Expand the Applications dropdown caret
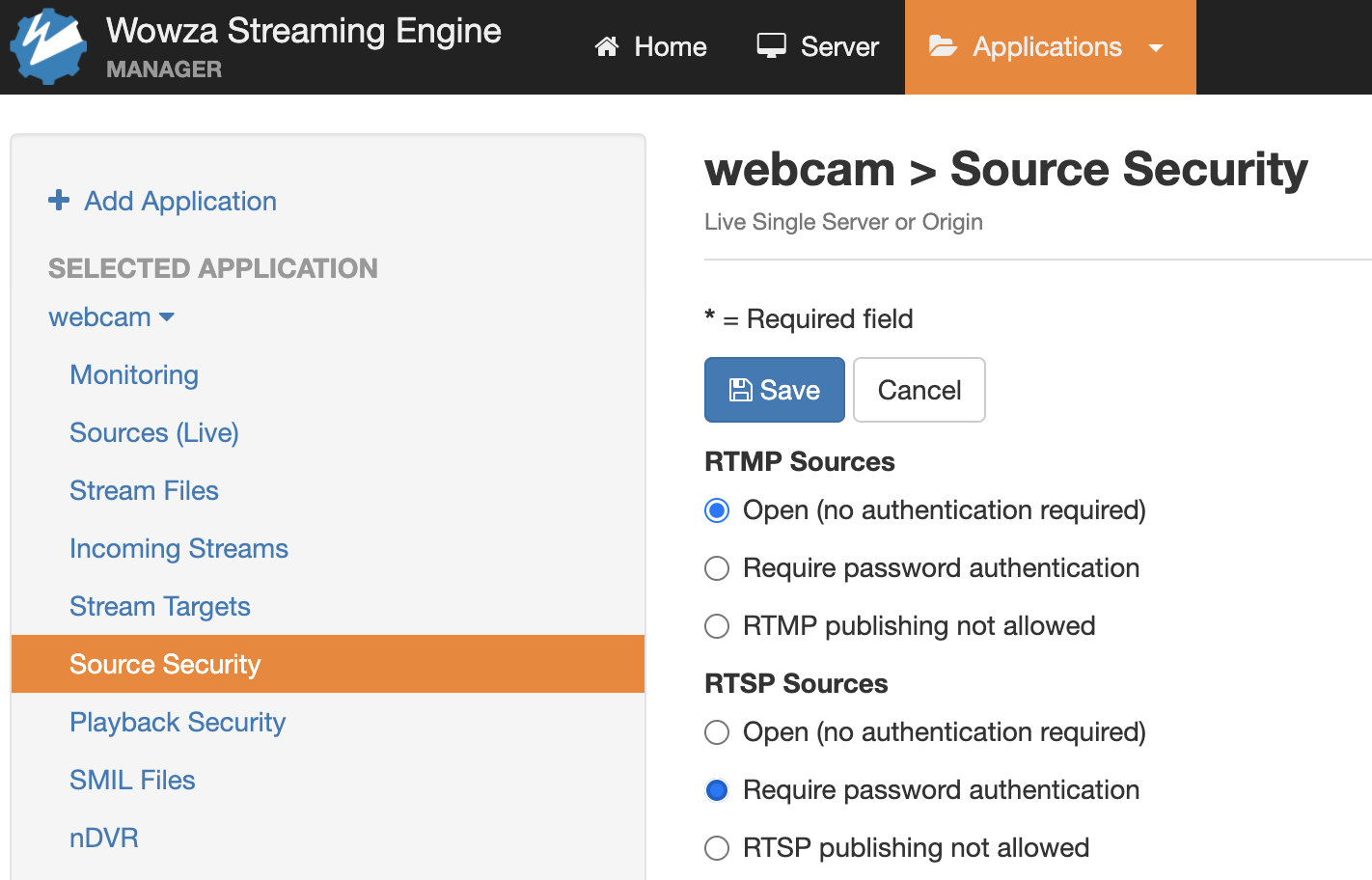The width and height of the screenshot is (1372, 880). tap(1156, 47)
